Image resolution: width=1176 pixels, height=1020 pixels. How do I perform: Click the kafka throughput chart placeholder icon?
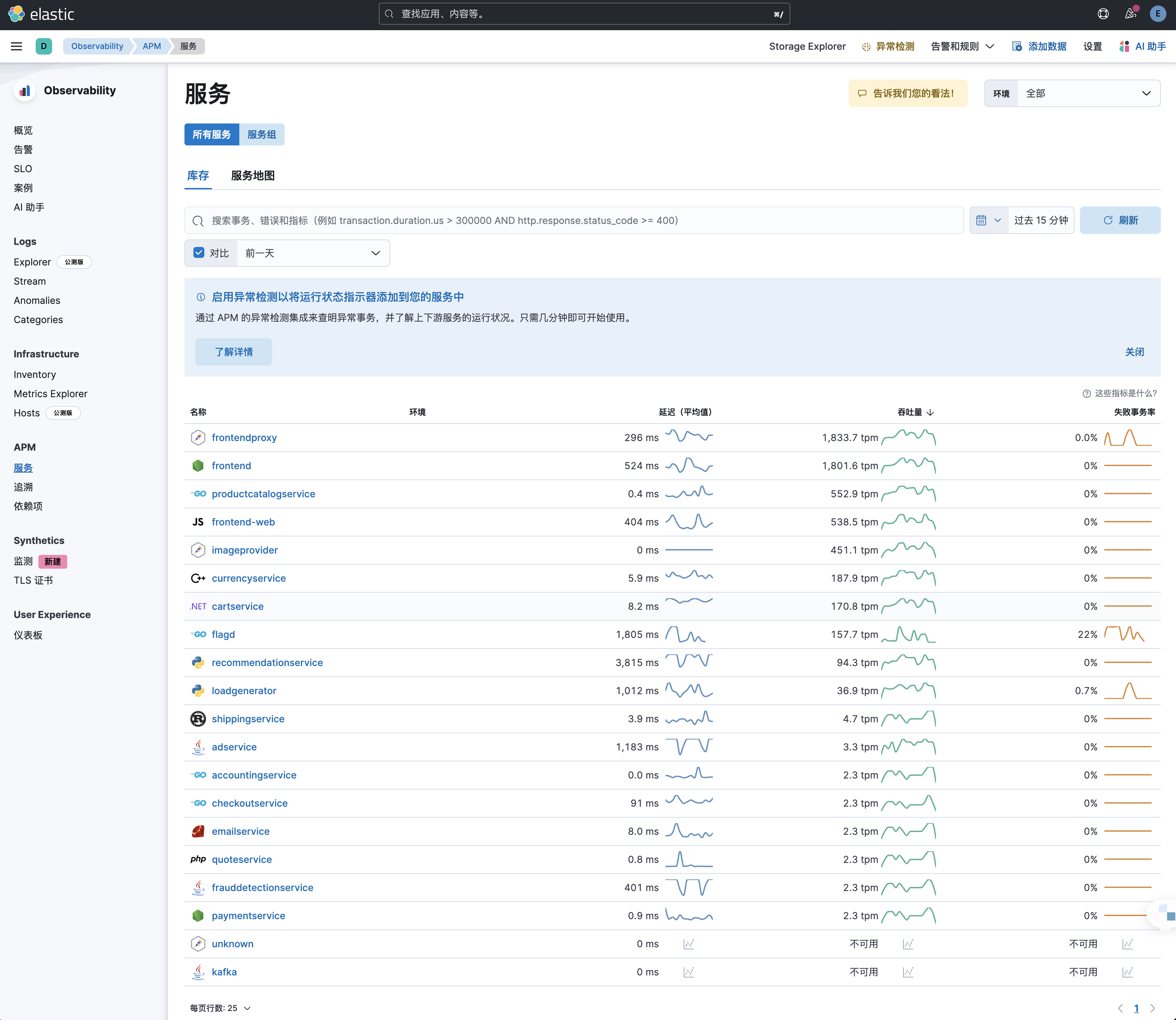point(908,972)
